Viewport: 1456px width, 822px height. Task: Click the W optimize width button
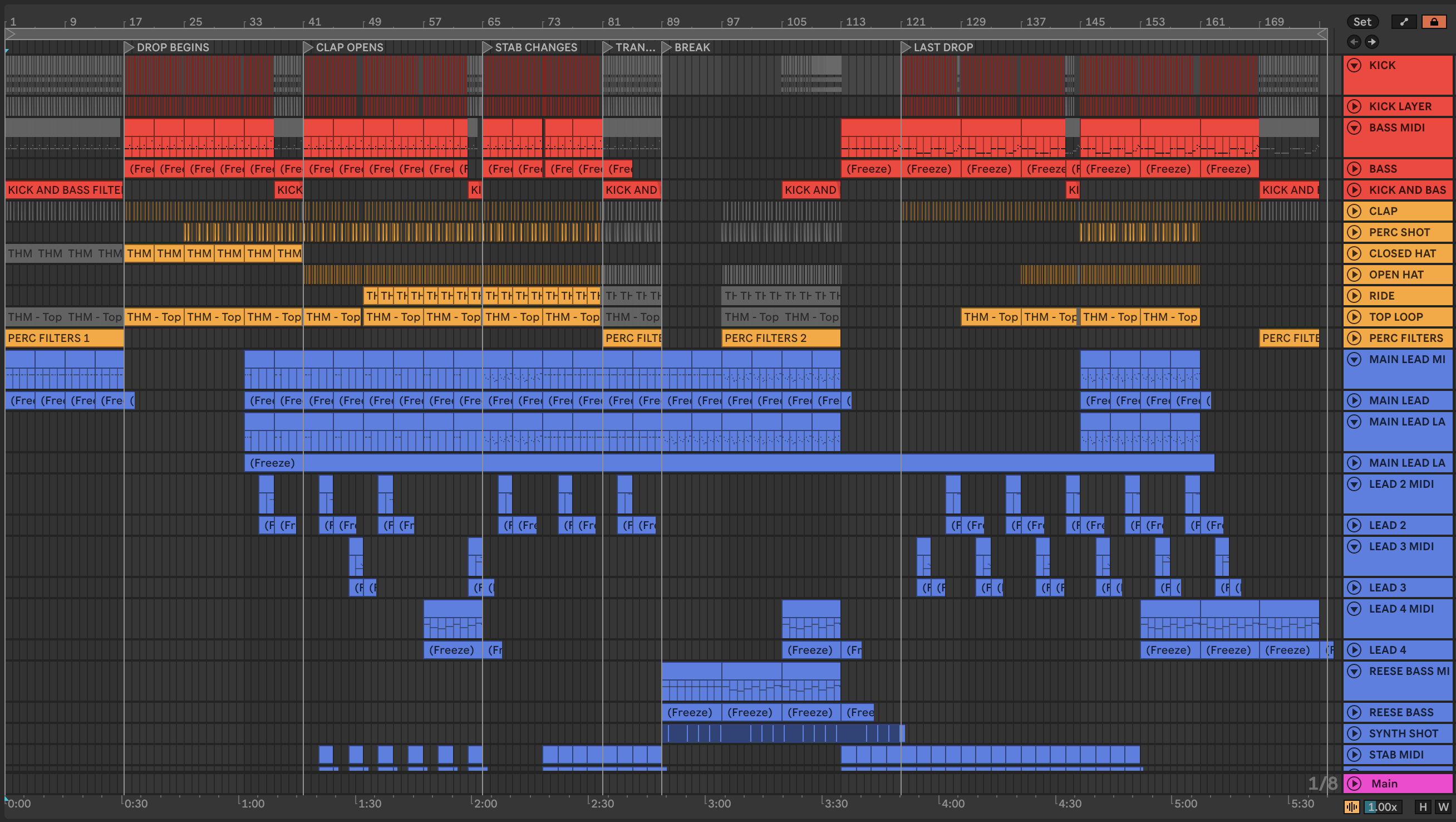click(1443, 807)
